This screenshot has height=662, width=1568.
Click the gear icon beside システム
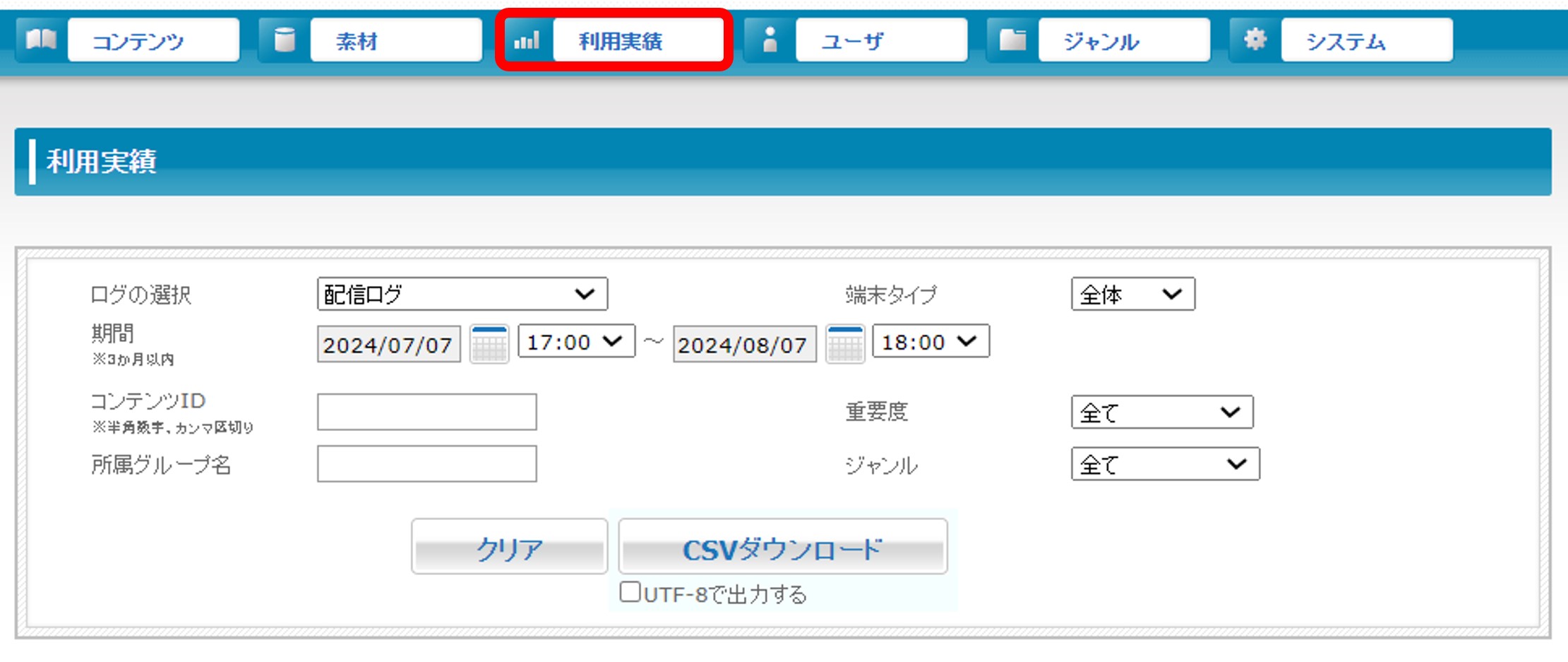click(1255, 40)
